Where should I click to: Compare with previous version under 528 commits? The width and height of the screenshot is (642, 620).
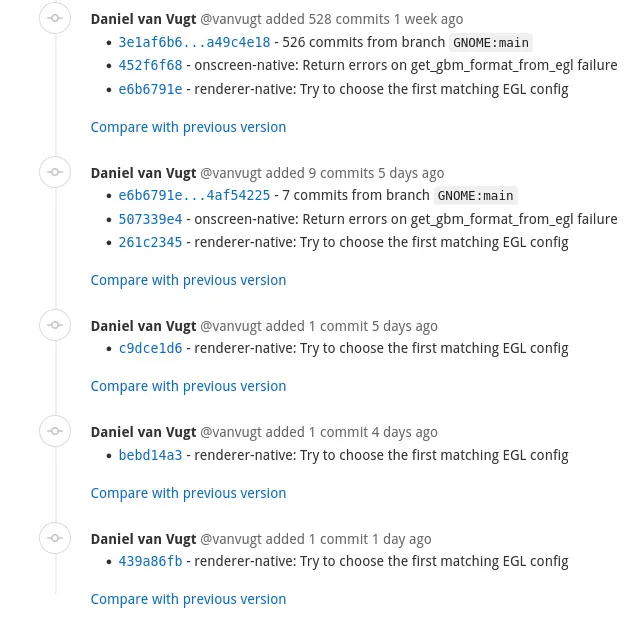click(188, 127)
